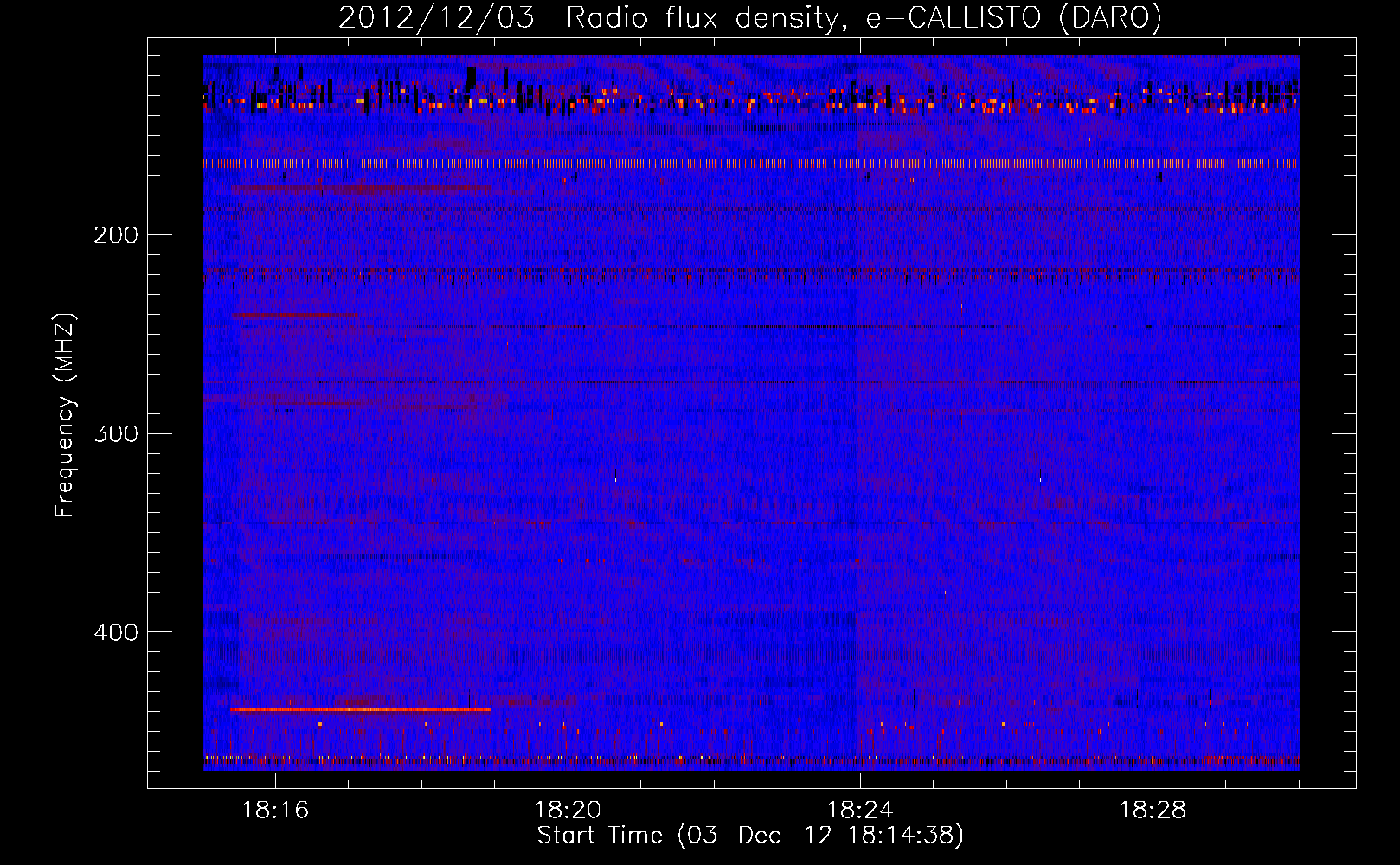
Task: Click the 18:16 time tick label
Action: point(275,811)
